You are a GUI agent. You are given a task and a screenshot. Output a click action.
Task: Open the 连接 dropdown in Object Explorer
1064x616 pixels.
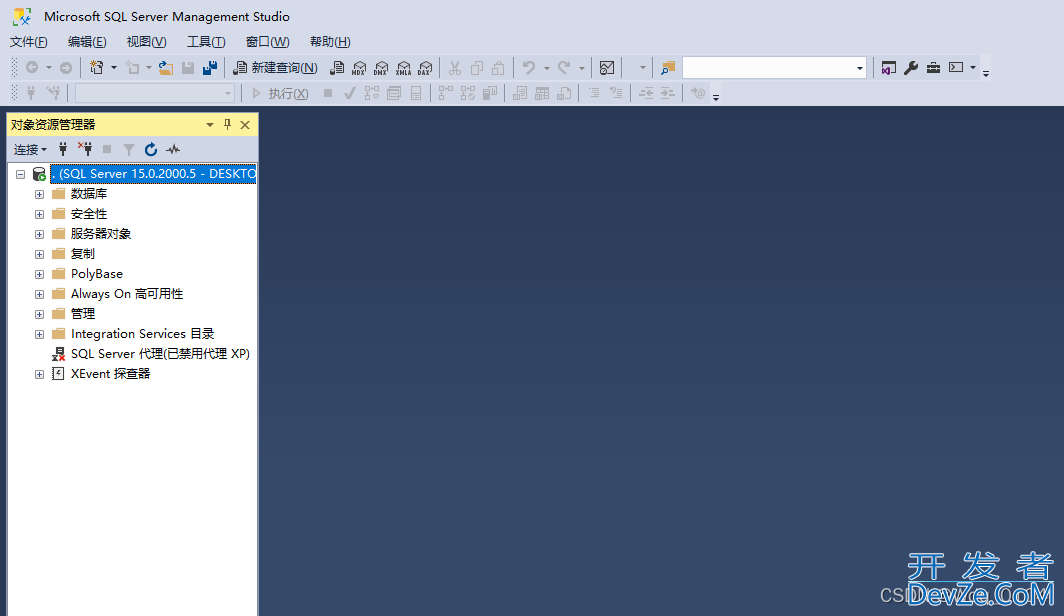pos(31,149)
